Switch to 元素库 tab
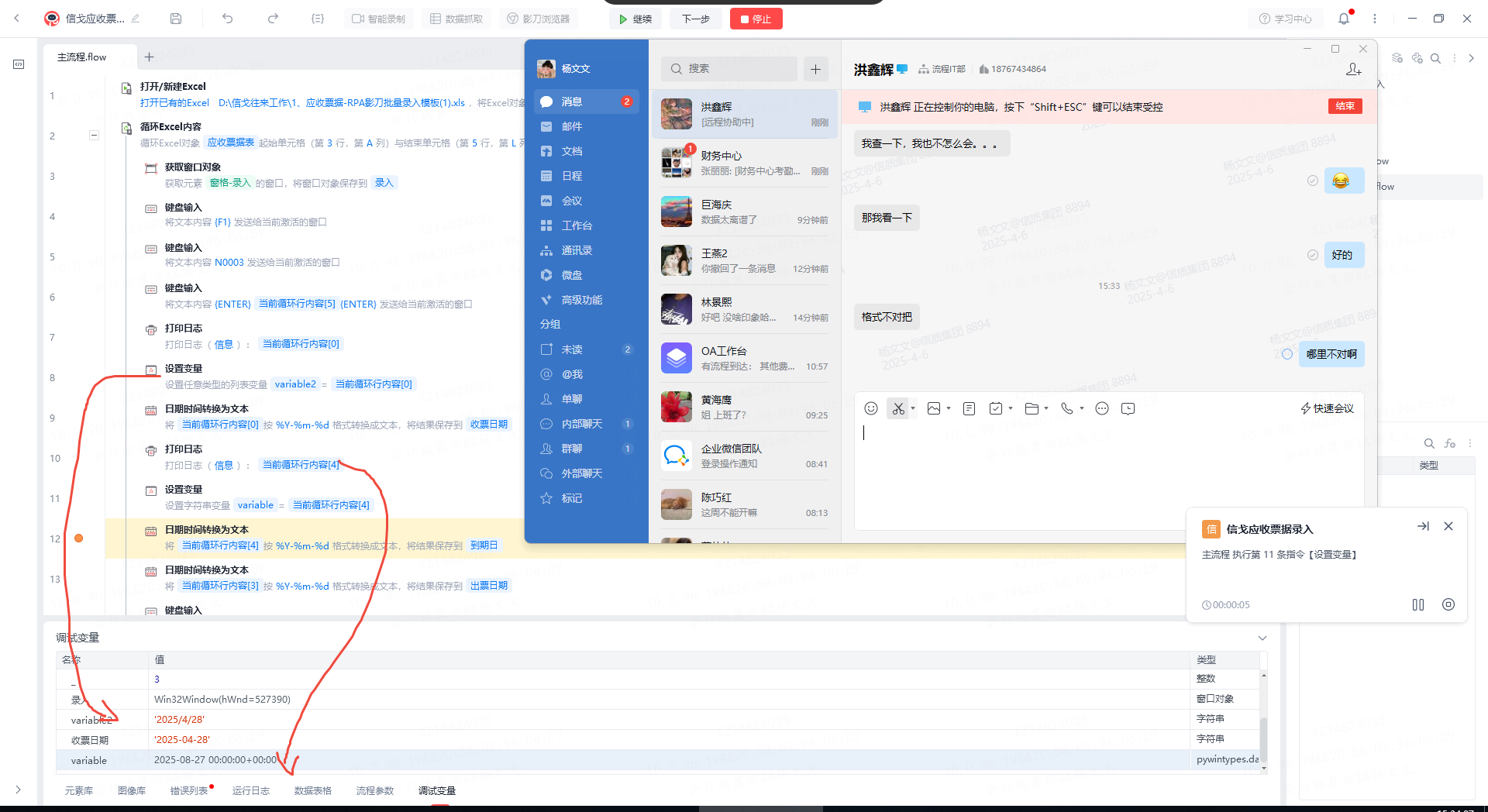The height and width of the screenshot is (812, 1488). 78,790
